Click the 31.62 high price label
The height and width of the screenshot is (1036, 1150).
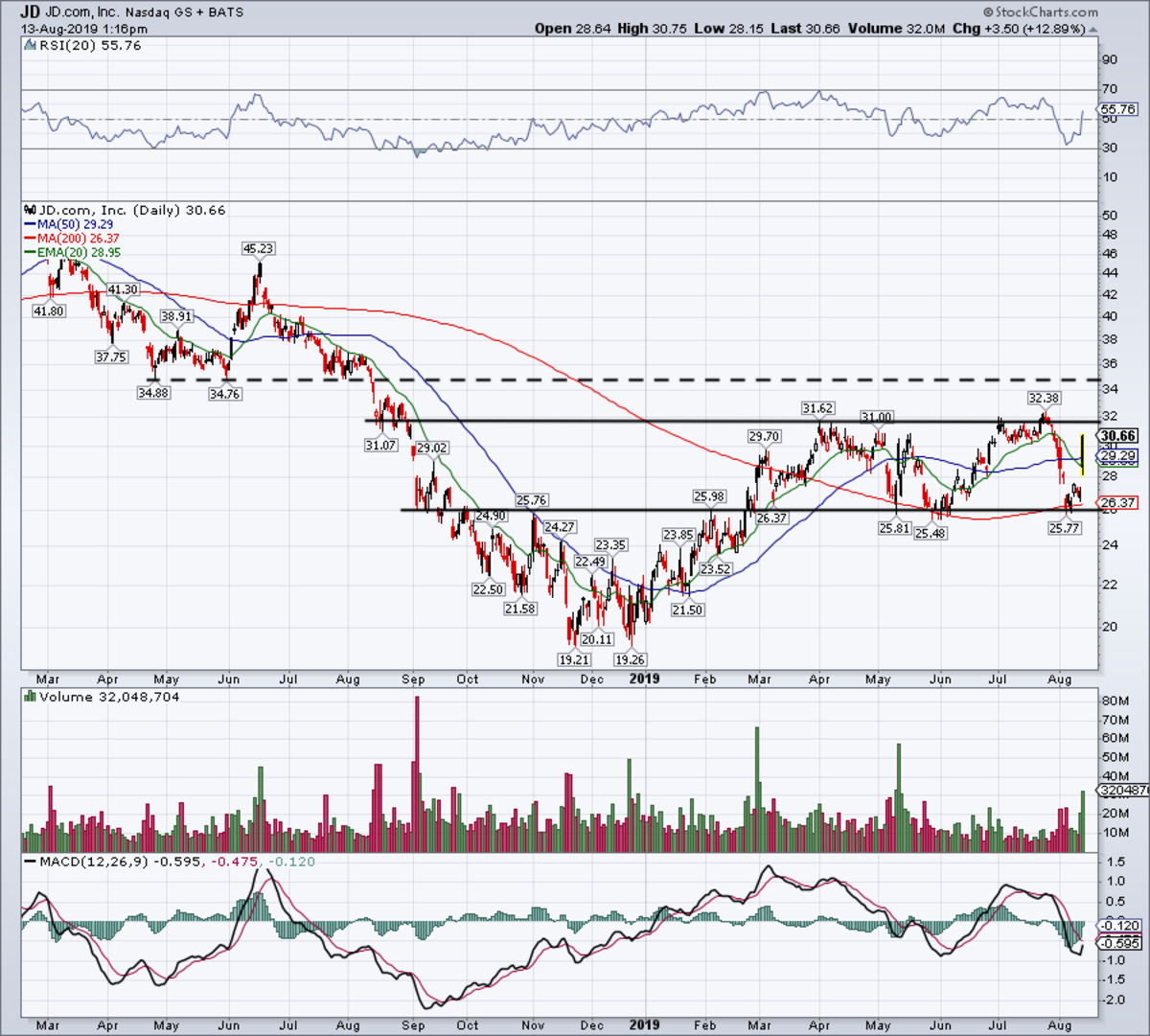pyautogui.click(x=817, y=408)
